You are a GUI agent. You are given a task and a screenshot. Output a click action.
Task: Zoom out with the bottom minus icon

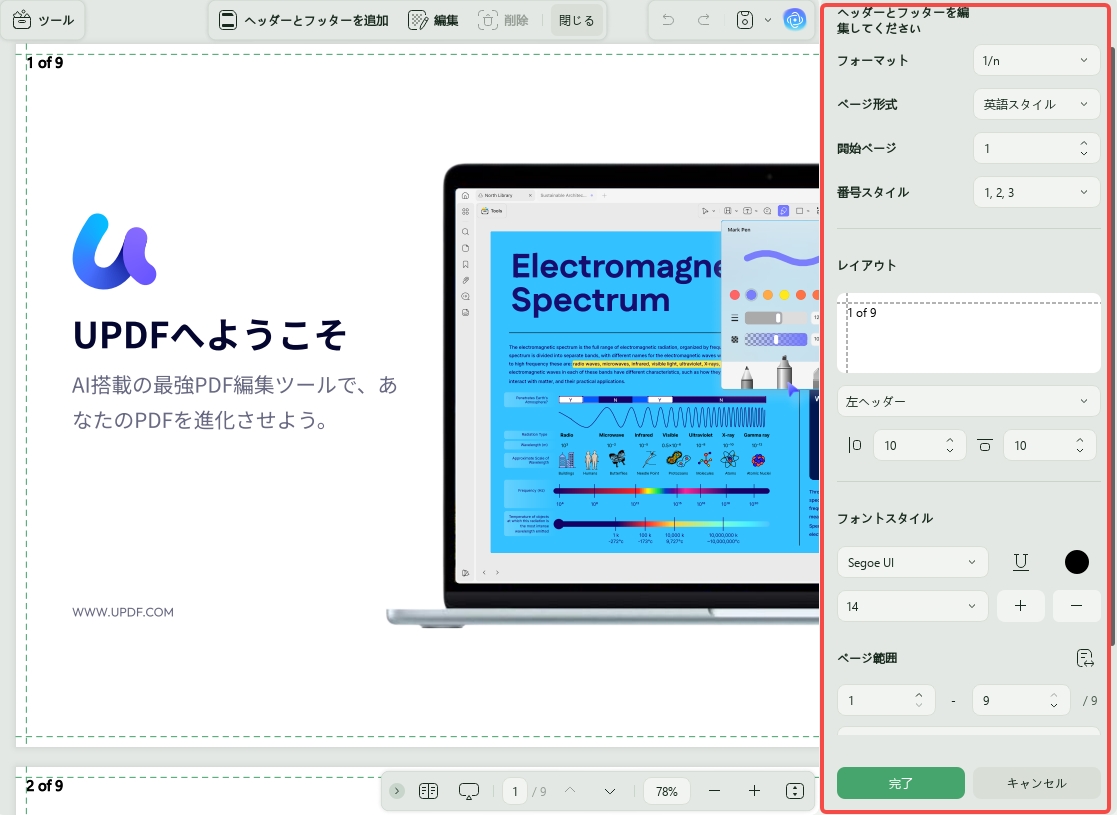pyautogui.click(x=715, y=791)
